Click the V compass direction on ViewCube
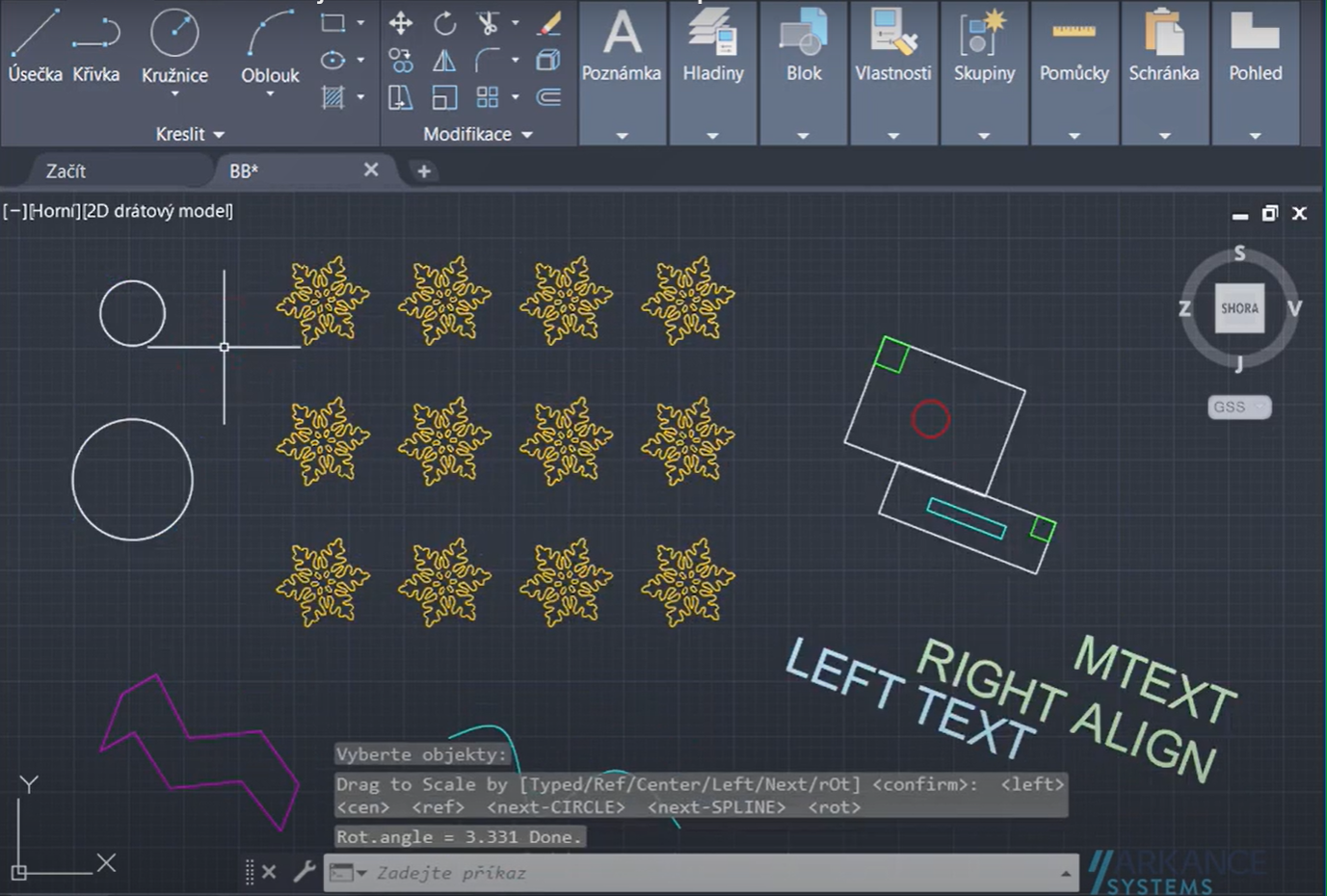The width and height of the screenshot is (1327, 896). pyautogui.click(x=1294, y=308)
